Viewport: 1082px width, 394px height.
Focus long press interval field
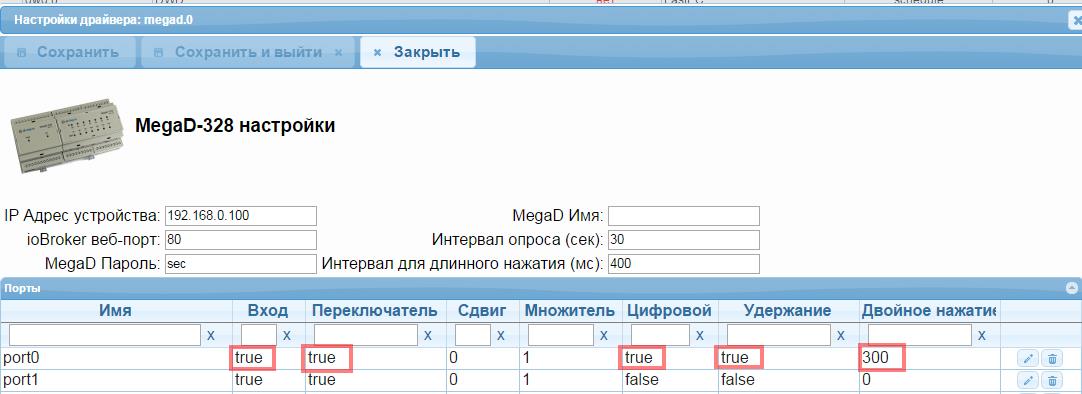pyautogui.click(x=684, y=264)
